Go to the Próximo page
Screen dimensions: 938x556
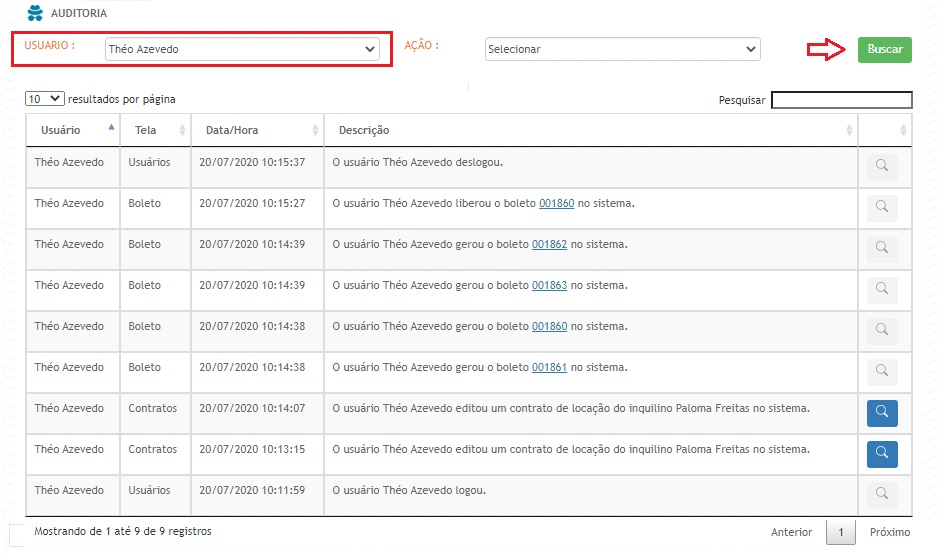pyautogui.click(x=889, y=532)
